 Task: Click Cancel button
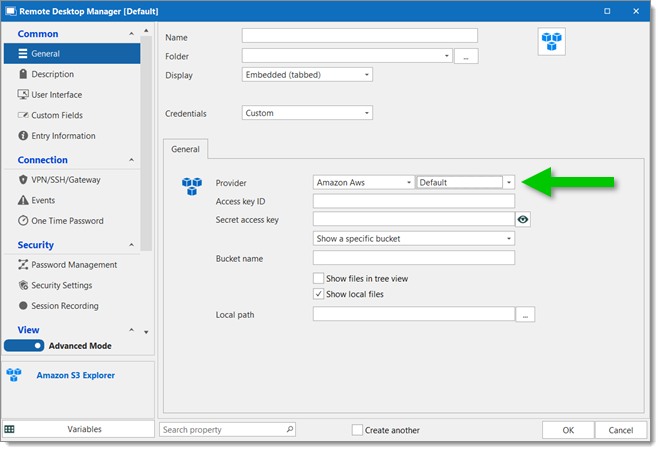click(x=621, y=430)
